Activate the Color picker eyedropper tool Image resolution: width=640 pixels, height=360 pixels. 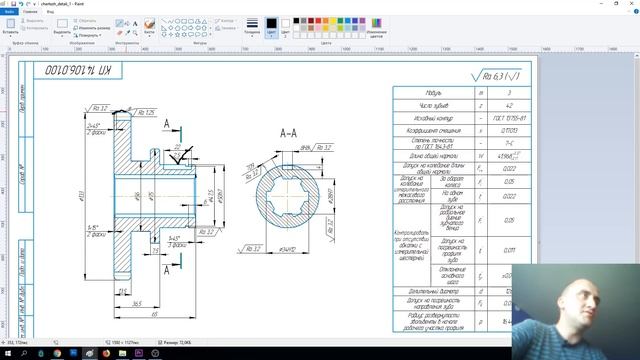tap(128, 33)
